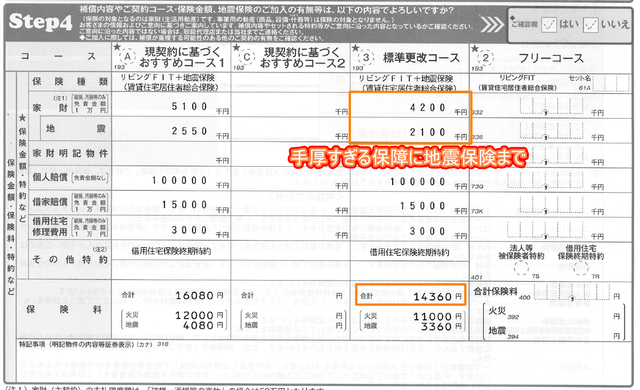Click 3000 in the おすすめコース1 column
The width and height of the screenshot is (640, 390).
pos(189,230)
